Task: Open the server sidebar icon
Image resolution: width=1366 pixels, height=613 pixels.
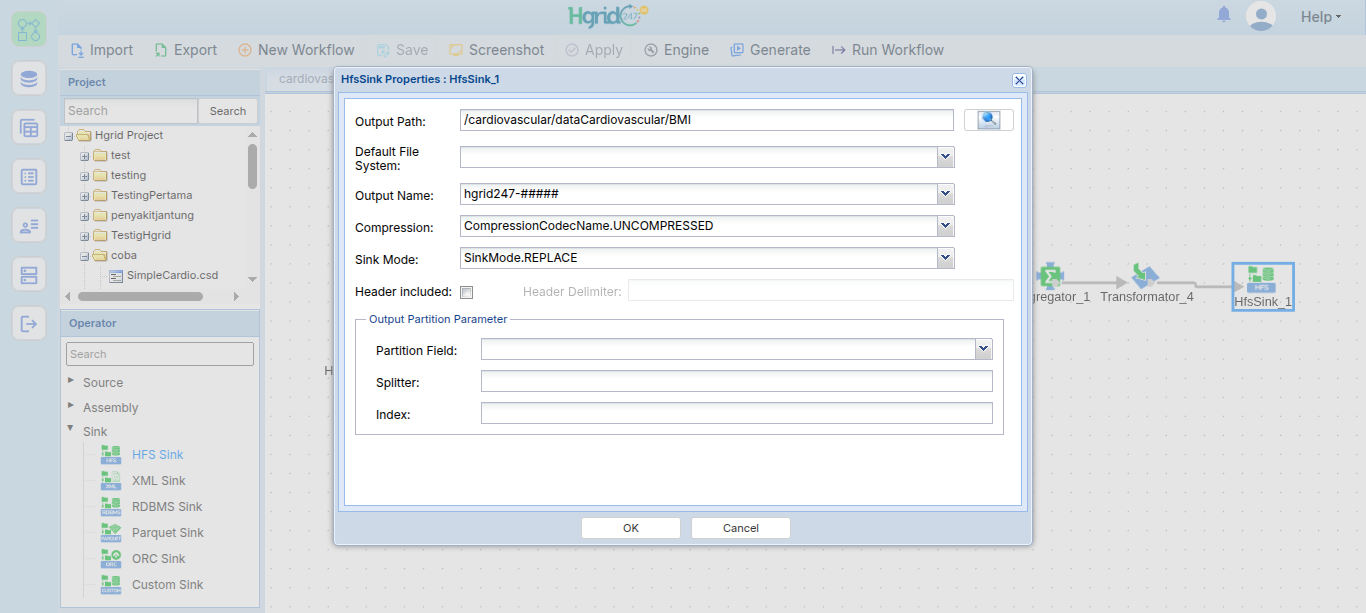Action: [29, 274]
